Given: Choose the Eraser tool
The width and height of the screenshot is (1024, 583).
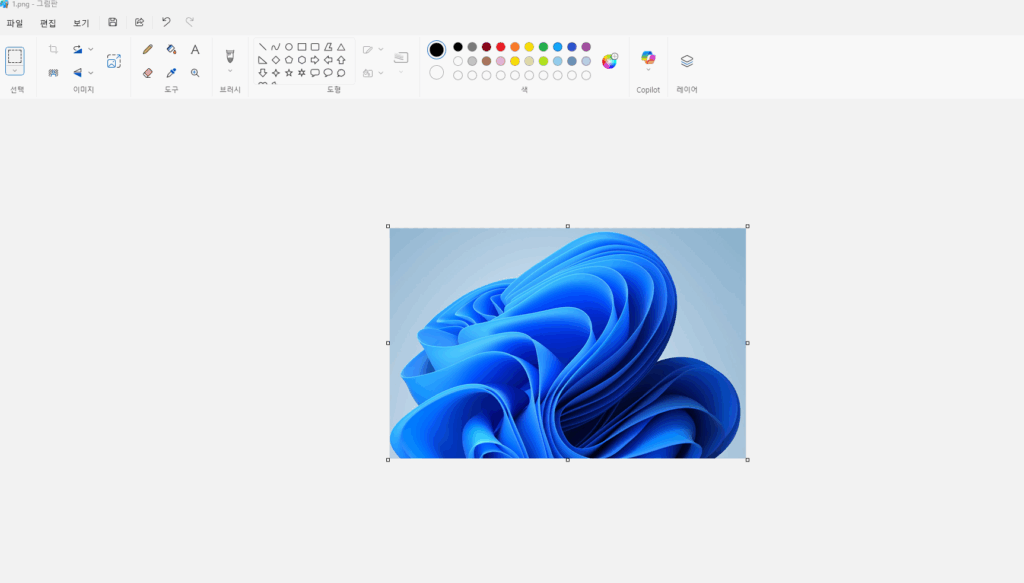Looking at the screenshot, I should (148, 73).
